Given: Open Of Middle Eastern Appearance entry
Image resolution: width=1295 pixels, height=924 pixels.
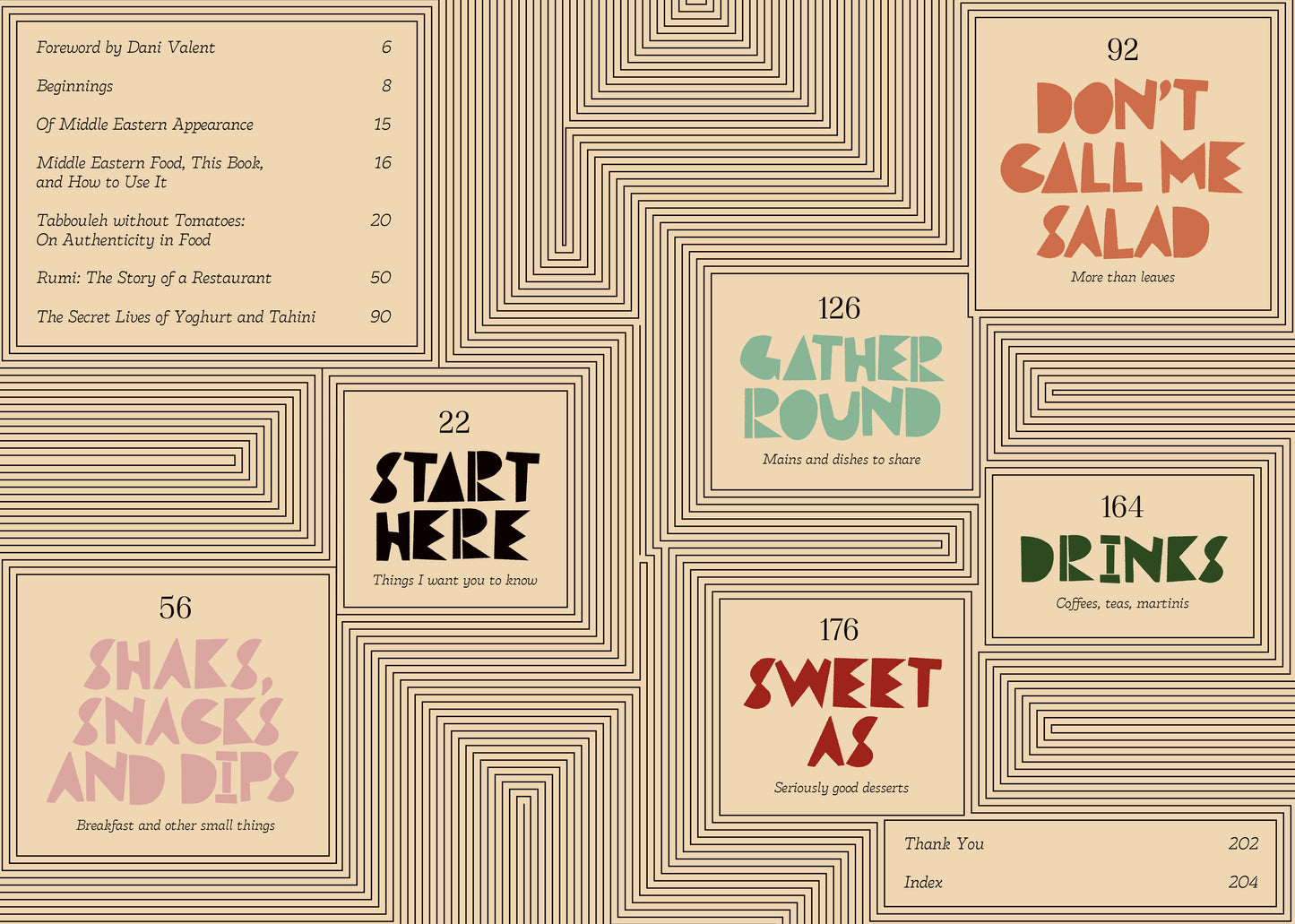Looking at the screenshot, I should coord(213,125).
